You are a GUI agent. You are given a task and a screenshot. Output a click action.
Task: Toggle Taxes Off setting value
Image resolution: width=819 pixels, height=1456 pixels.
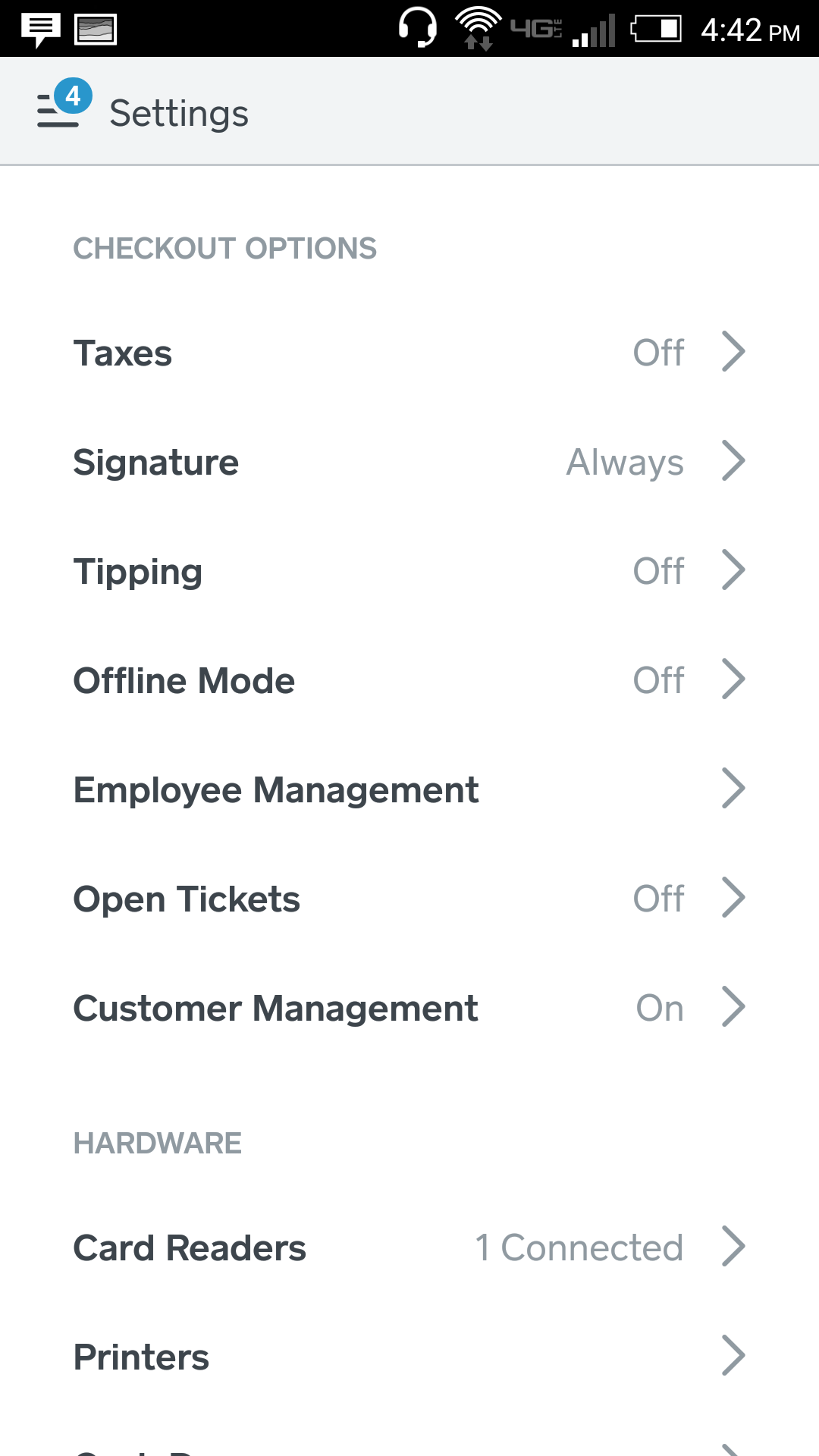pos(658,353)
